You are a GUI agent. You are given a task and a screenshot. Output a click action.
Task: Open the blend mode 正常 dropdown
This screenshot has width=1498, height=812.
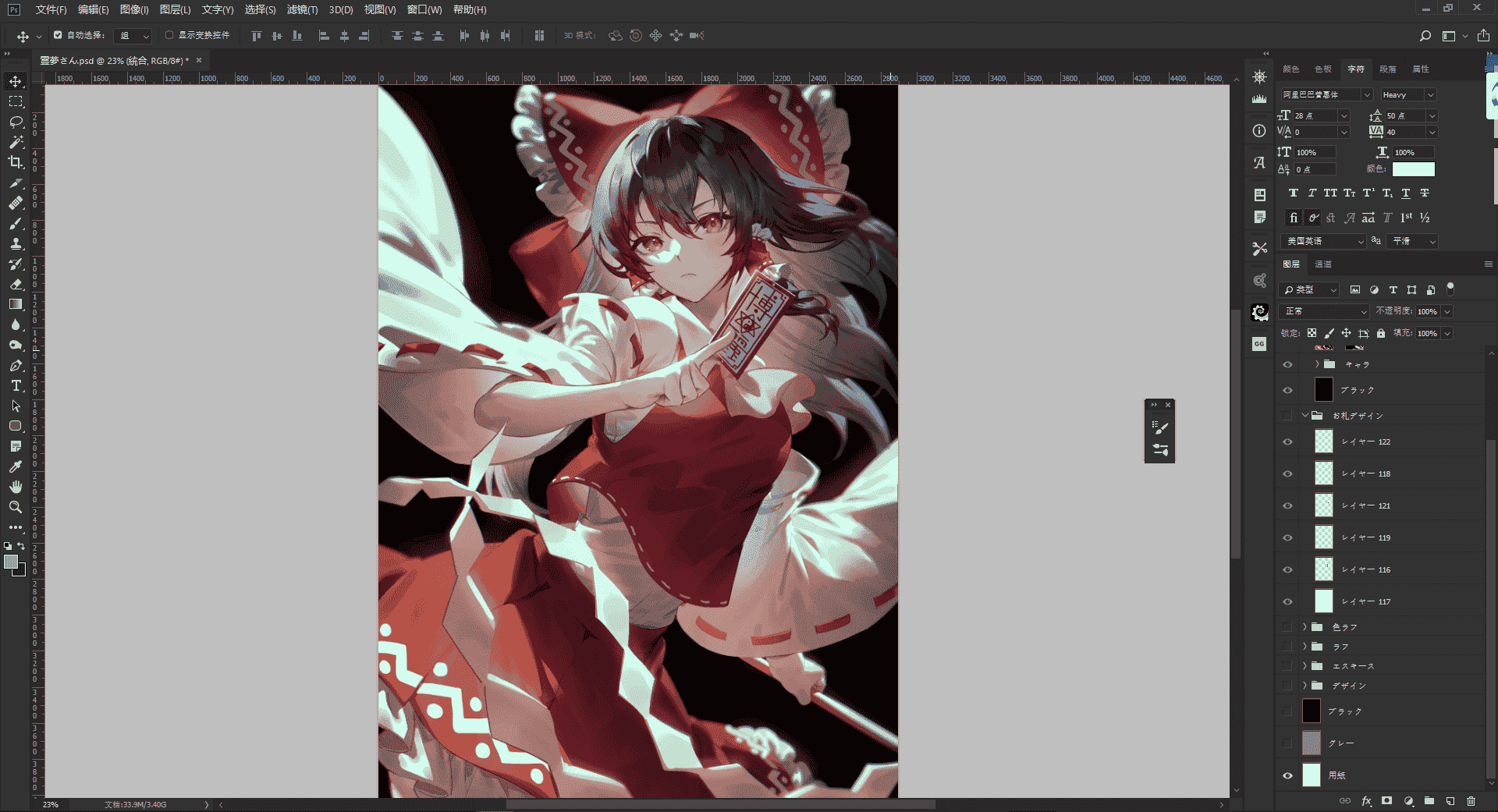(1325, 311)
